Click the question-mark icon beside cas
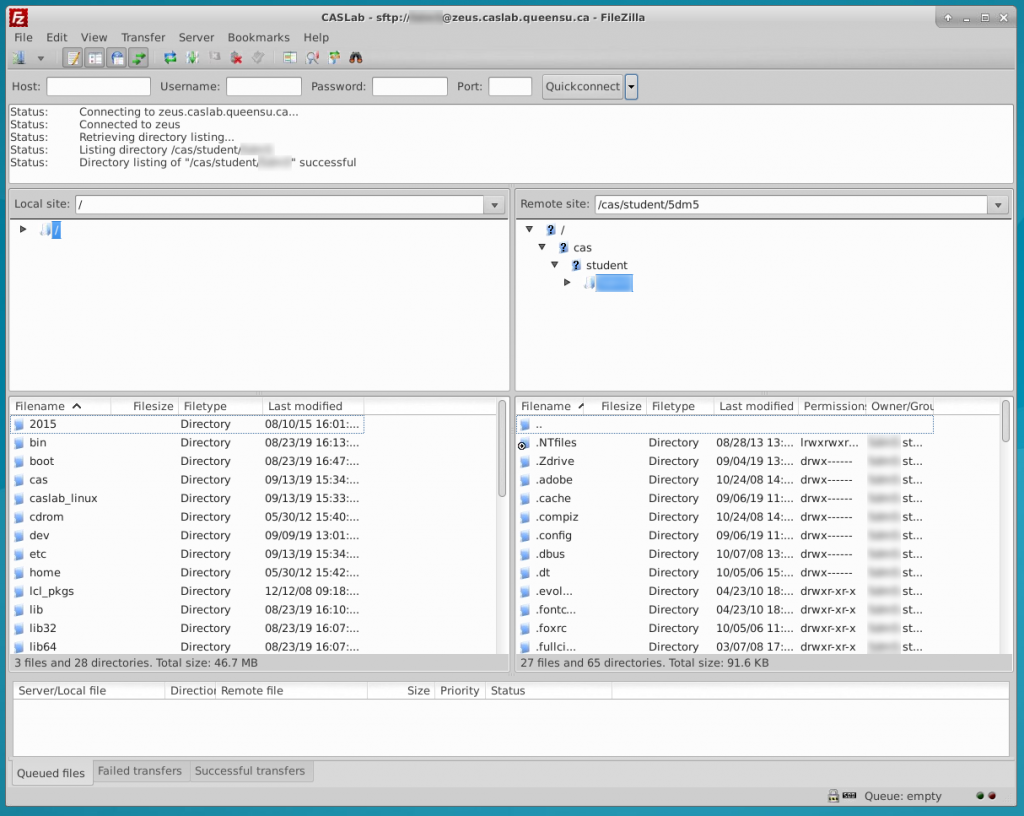Screen dimensions: 1024x816 [564, 247]
